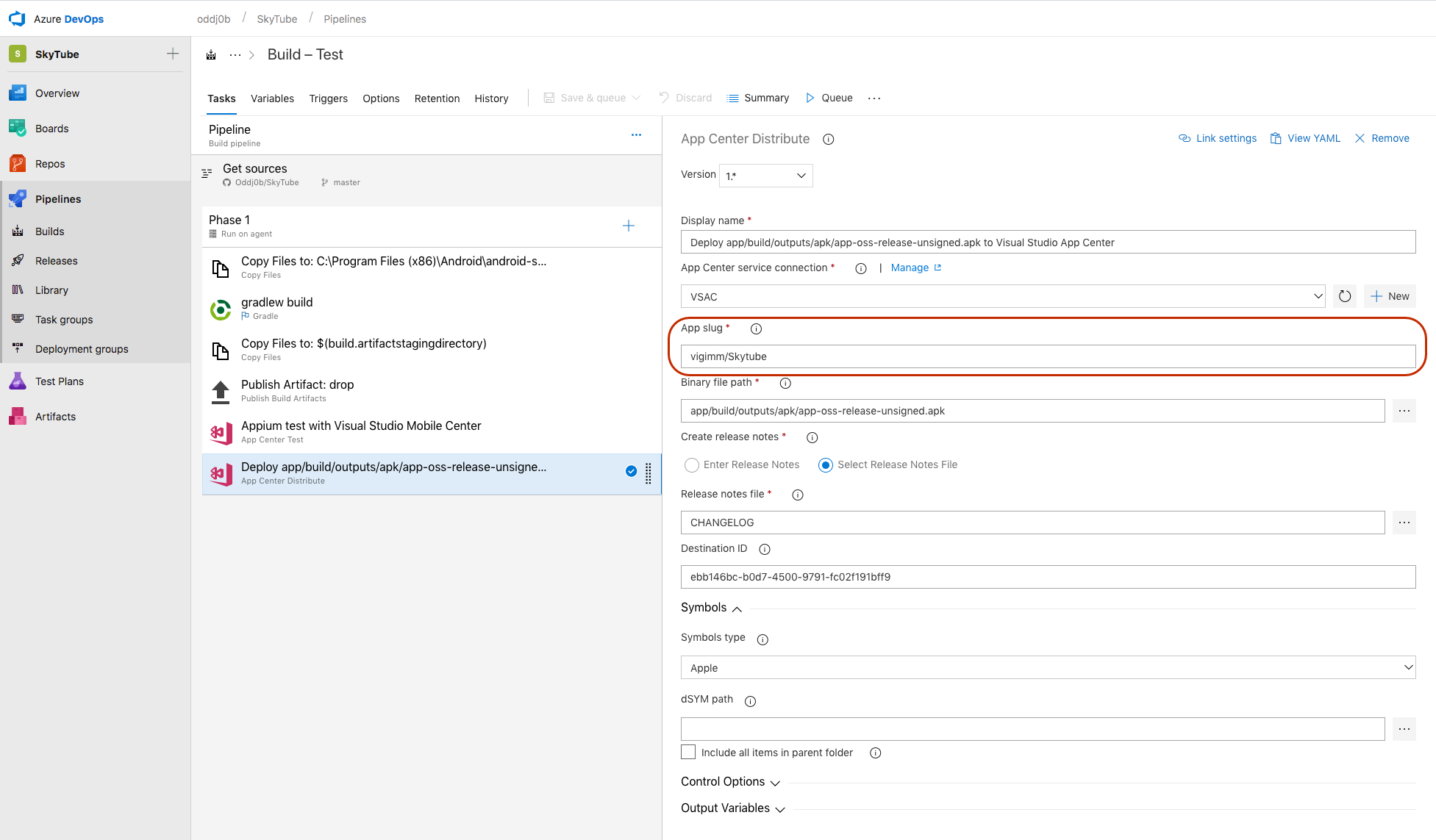Click the Pipelines icon in sidebar

(16, 198)
